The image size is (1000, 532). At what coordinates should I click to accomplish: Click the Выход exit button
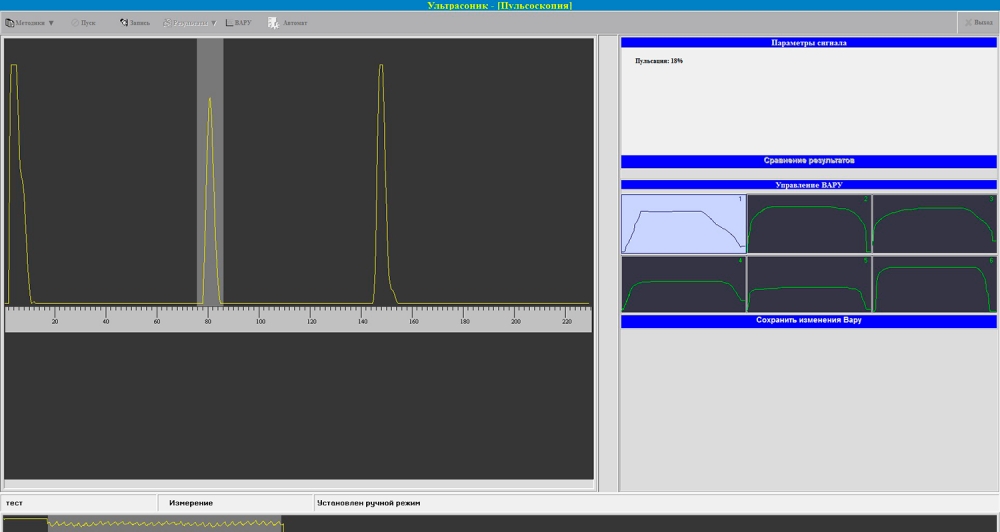(978, 22)
